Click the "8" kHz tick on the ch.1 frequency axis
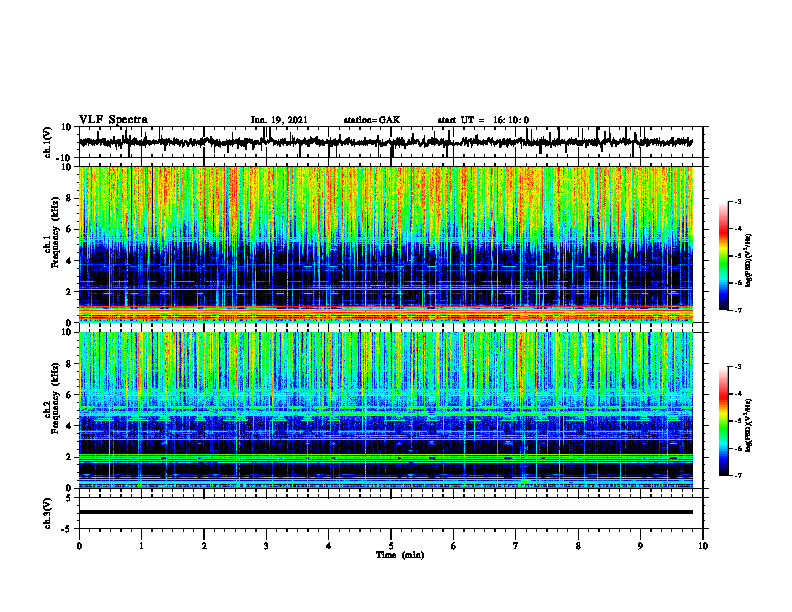Screen dimensions: 792x612 click(x=69, y=198)
